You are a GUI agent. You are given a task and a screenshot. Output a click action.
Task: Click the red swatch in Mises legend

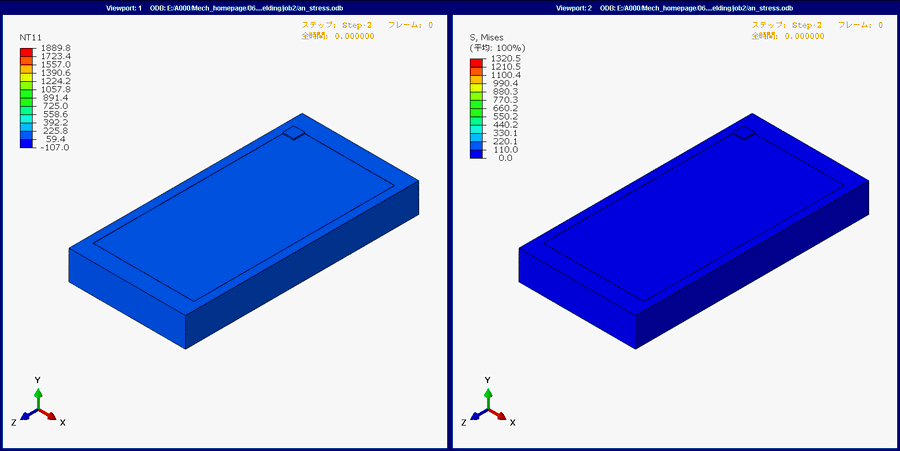point(476,63)
